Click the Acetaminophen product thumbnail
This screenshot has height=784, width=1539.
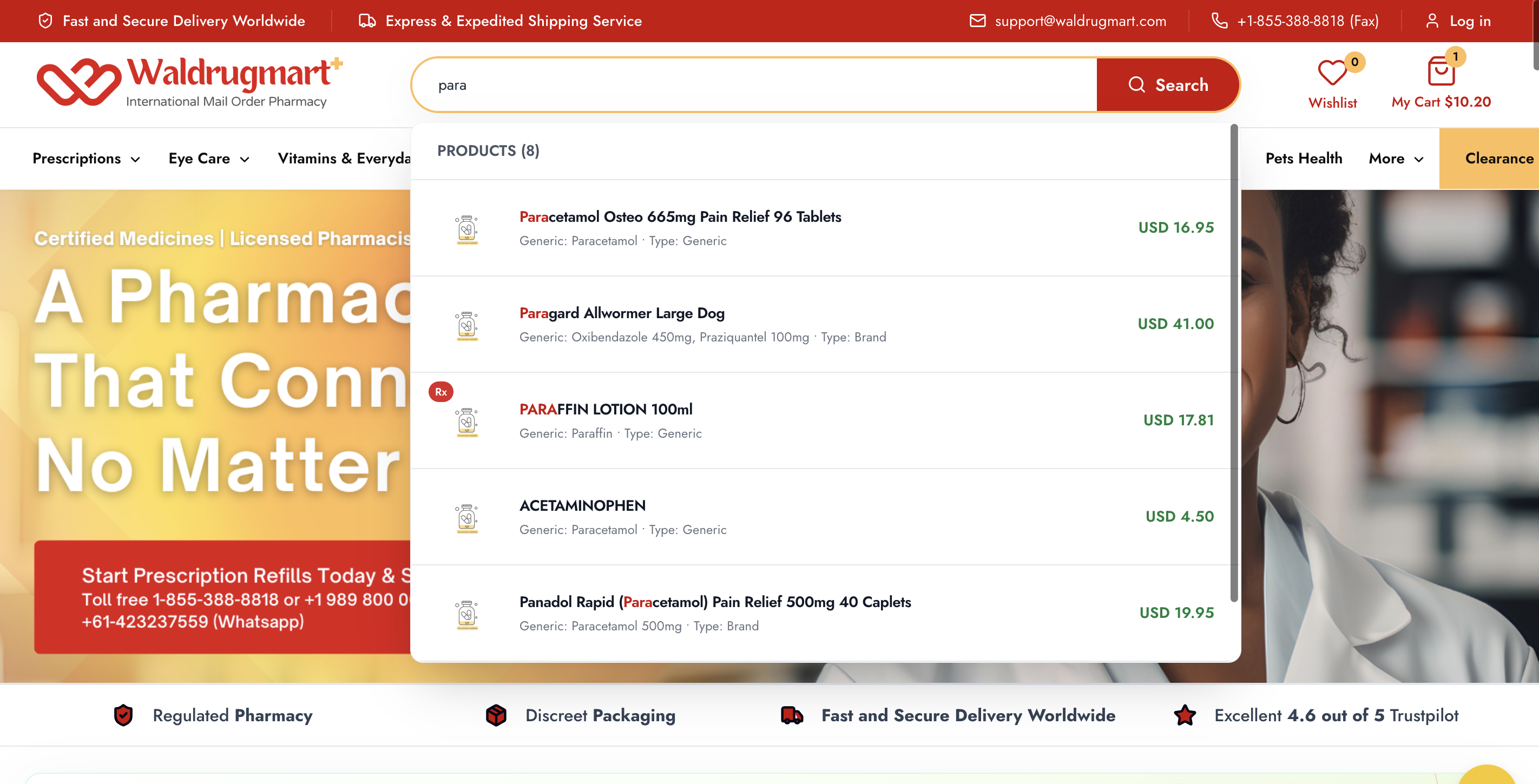pos(466,518)
